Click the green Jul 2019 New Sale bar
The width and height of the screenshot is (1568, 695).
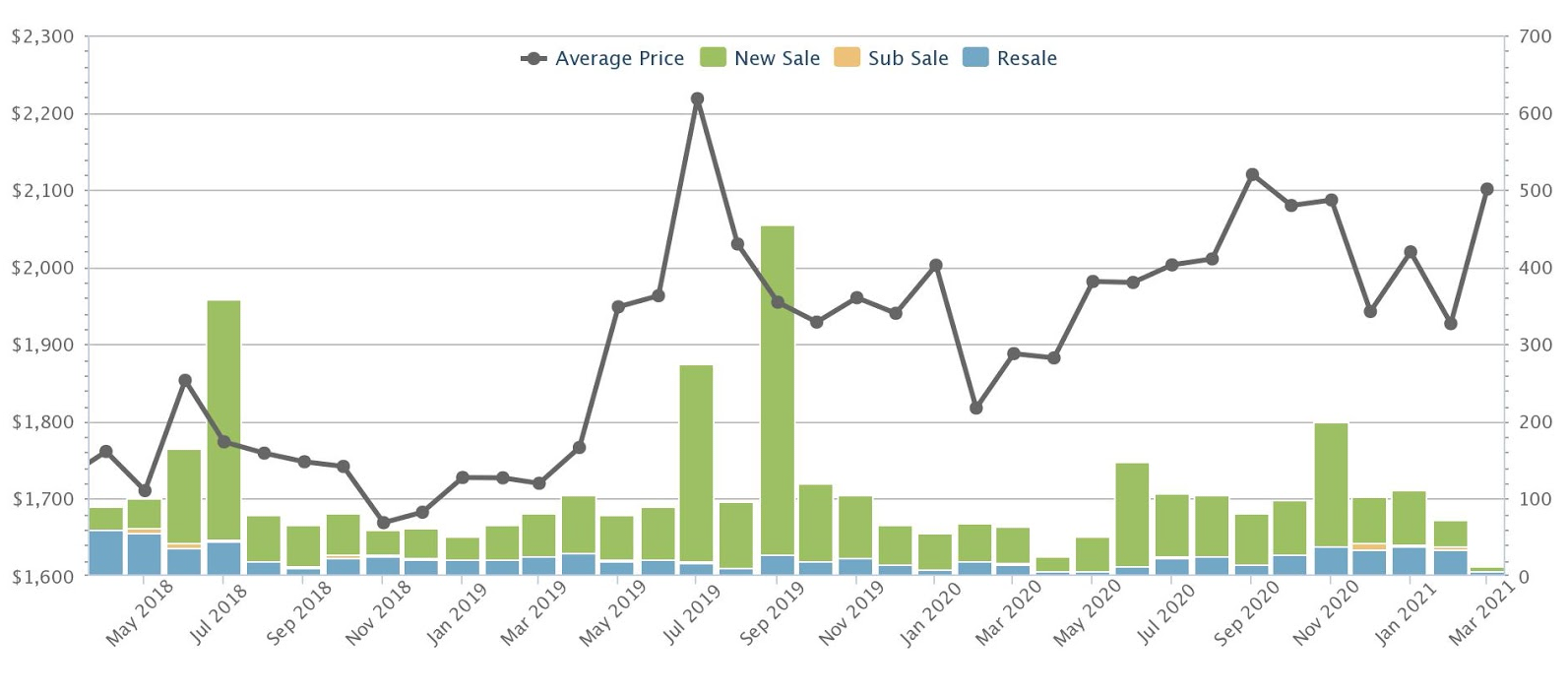tap(697, 464)
